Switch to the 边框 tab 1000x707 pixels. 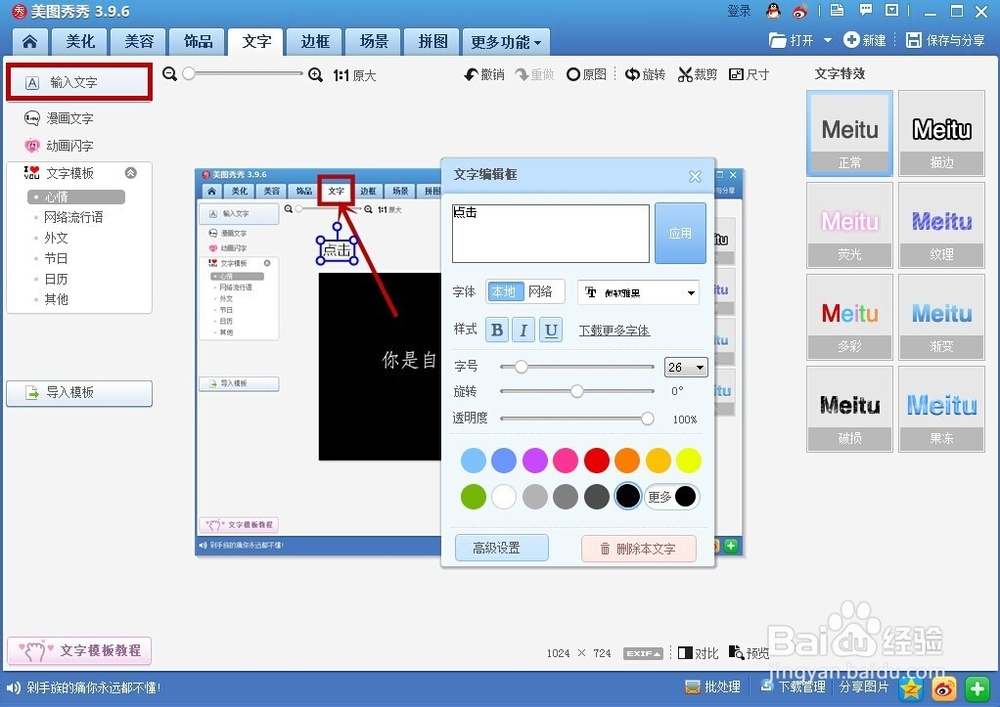click(x=315, y=42)
